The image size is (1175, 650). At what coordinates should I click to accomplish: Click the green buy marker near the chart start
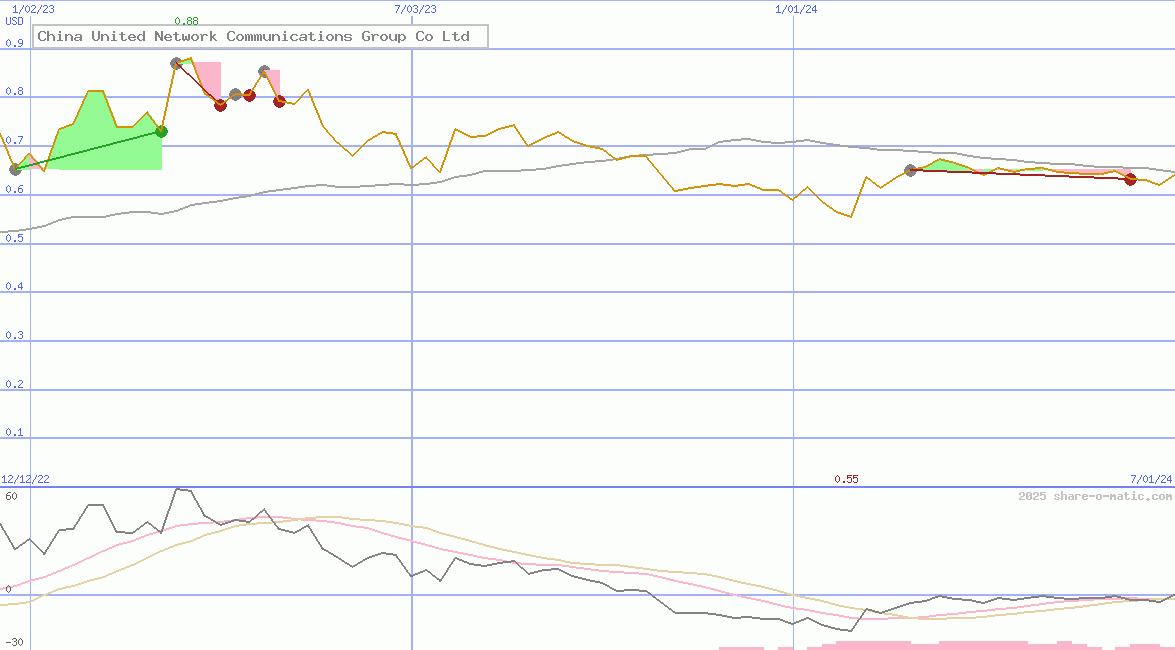[x=162, y=131]
